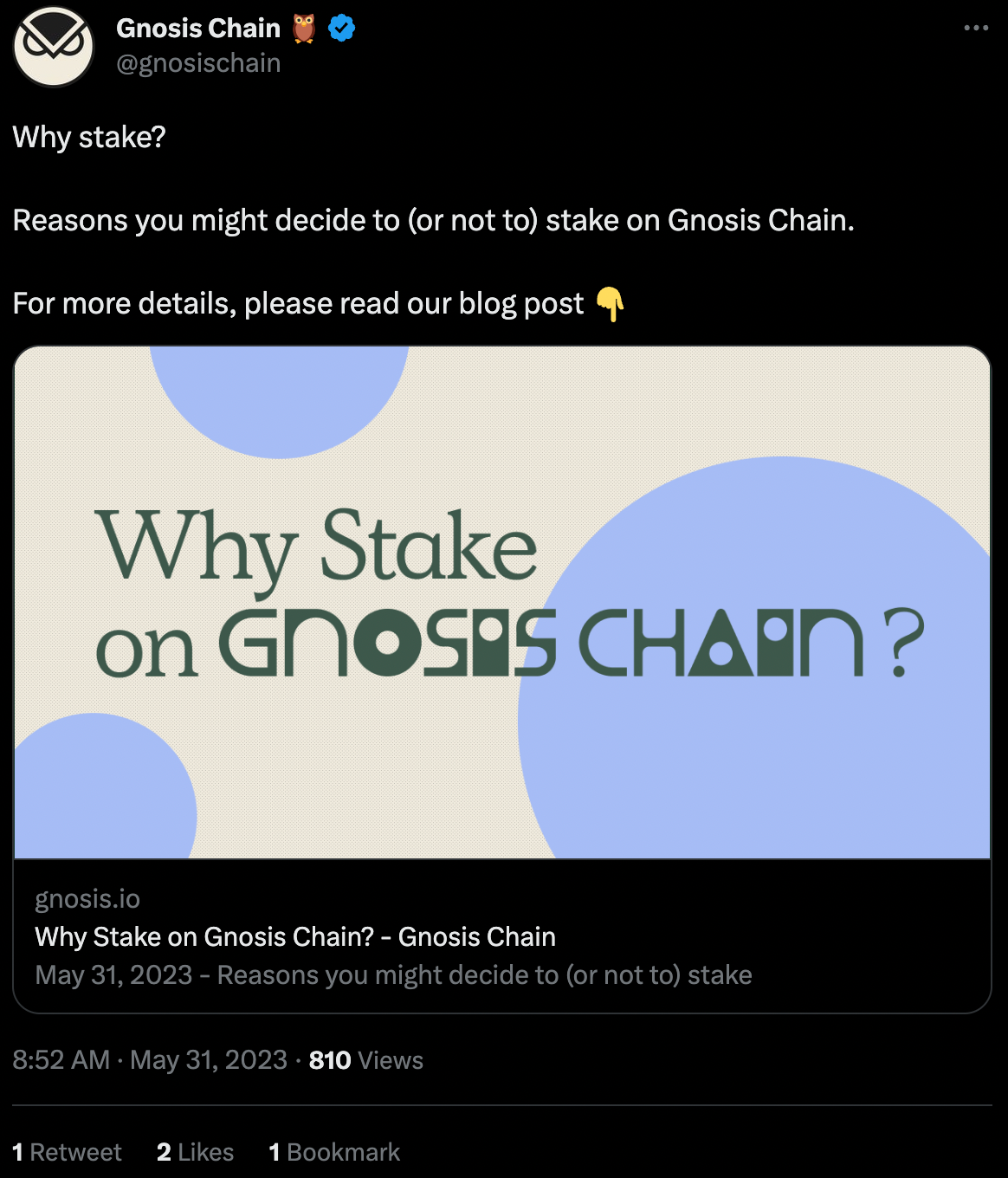Click the 'Why stake?' tweet text
This screenshot has height=1178, width=1008.
[89, 137]
